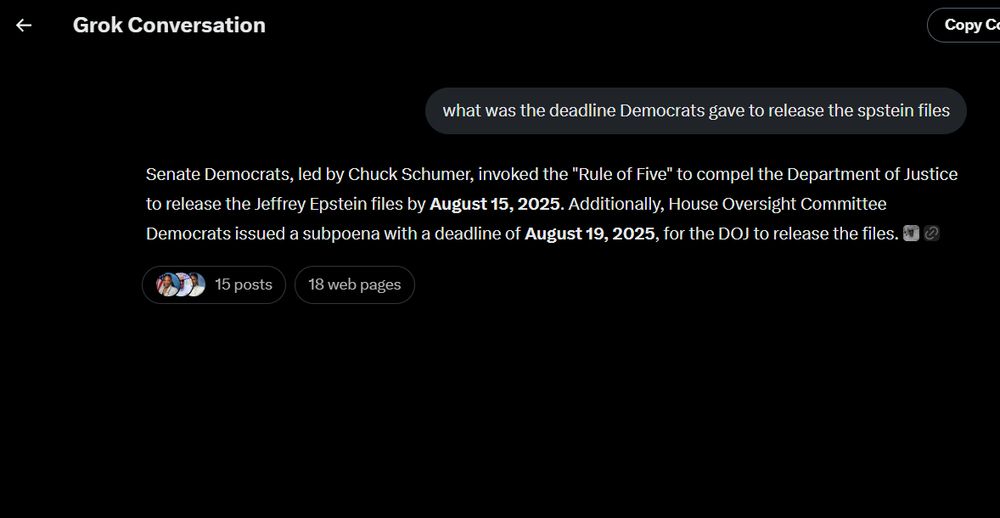Select the first avatar in posts pill
Screen dimensions: 1000x518
point(167,285)
